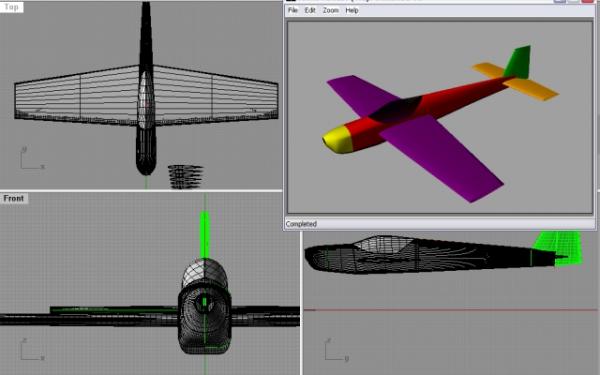Click the Top viewport label
The width and height of the screenshot is (600, 375).
tap(11, 7)
